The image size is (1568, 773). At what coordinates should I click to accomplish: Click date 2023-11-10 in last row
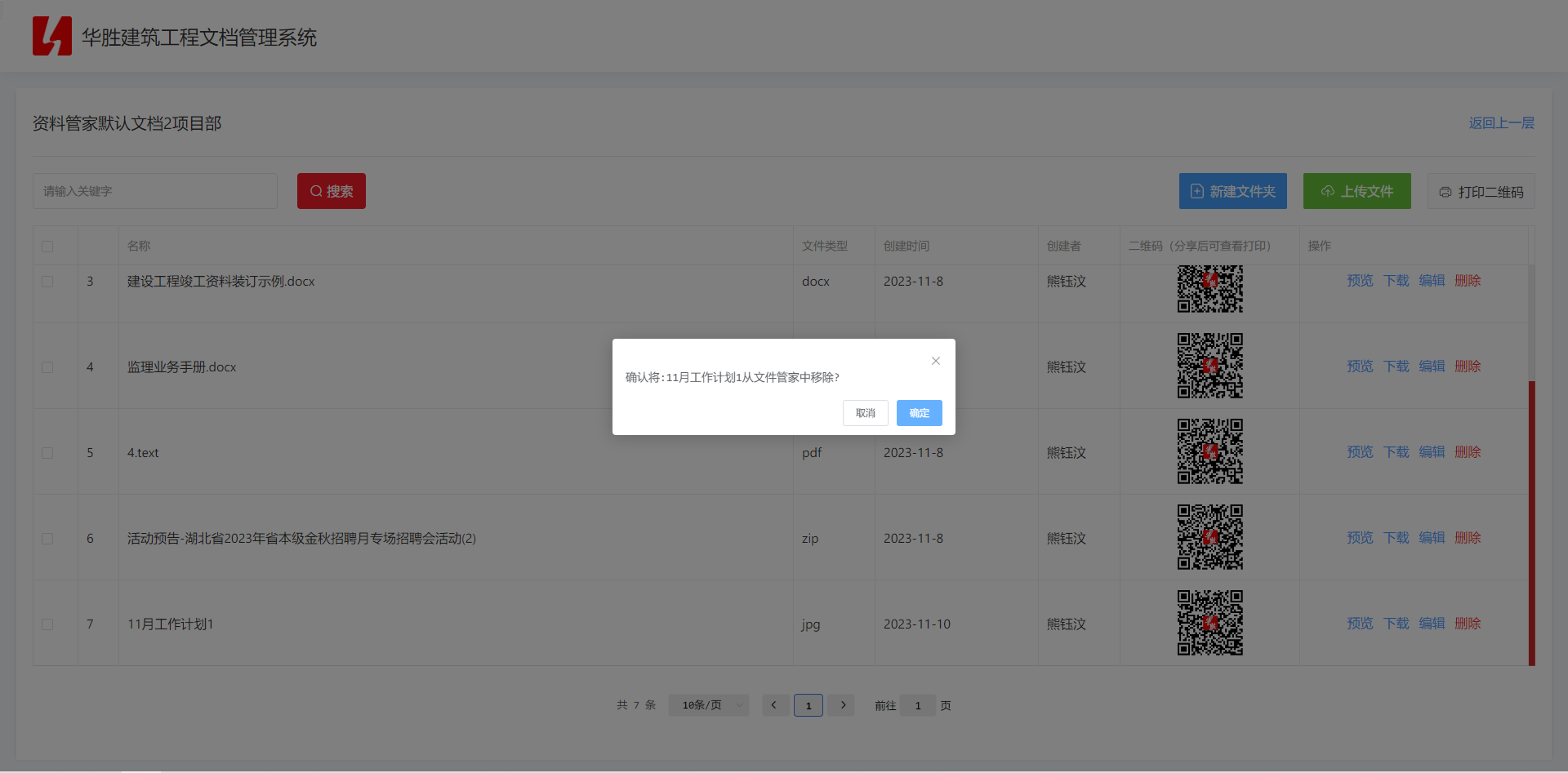(917, 624)
